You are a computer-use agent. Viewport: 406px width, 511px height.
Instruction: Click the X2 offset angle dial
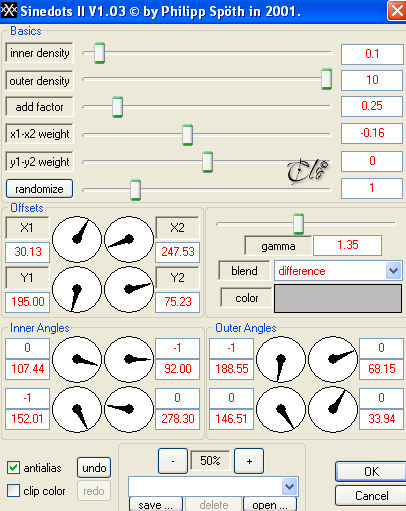(129, 239)
